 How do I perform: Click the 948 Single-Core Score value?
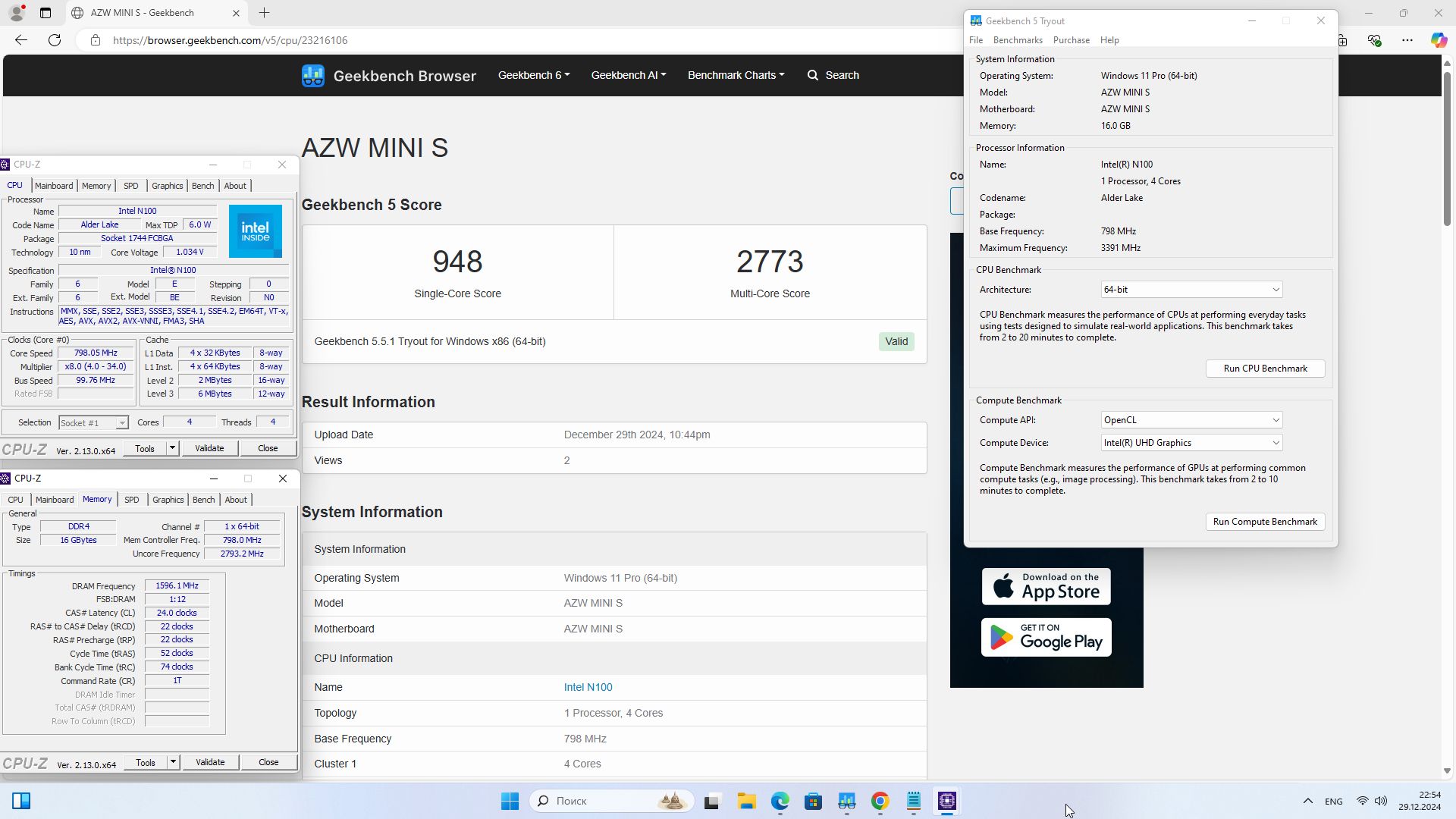pyautogui.click(x=457, y=262)
